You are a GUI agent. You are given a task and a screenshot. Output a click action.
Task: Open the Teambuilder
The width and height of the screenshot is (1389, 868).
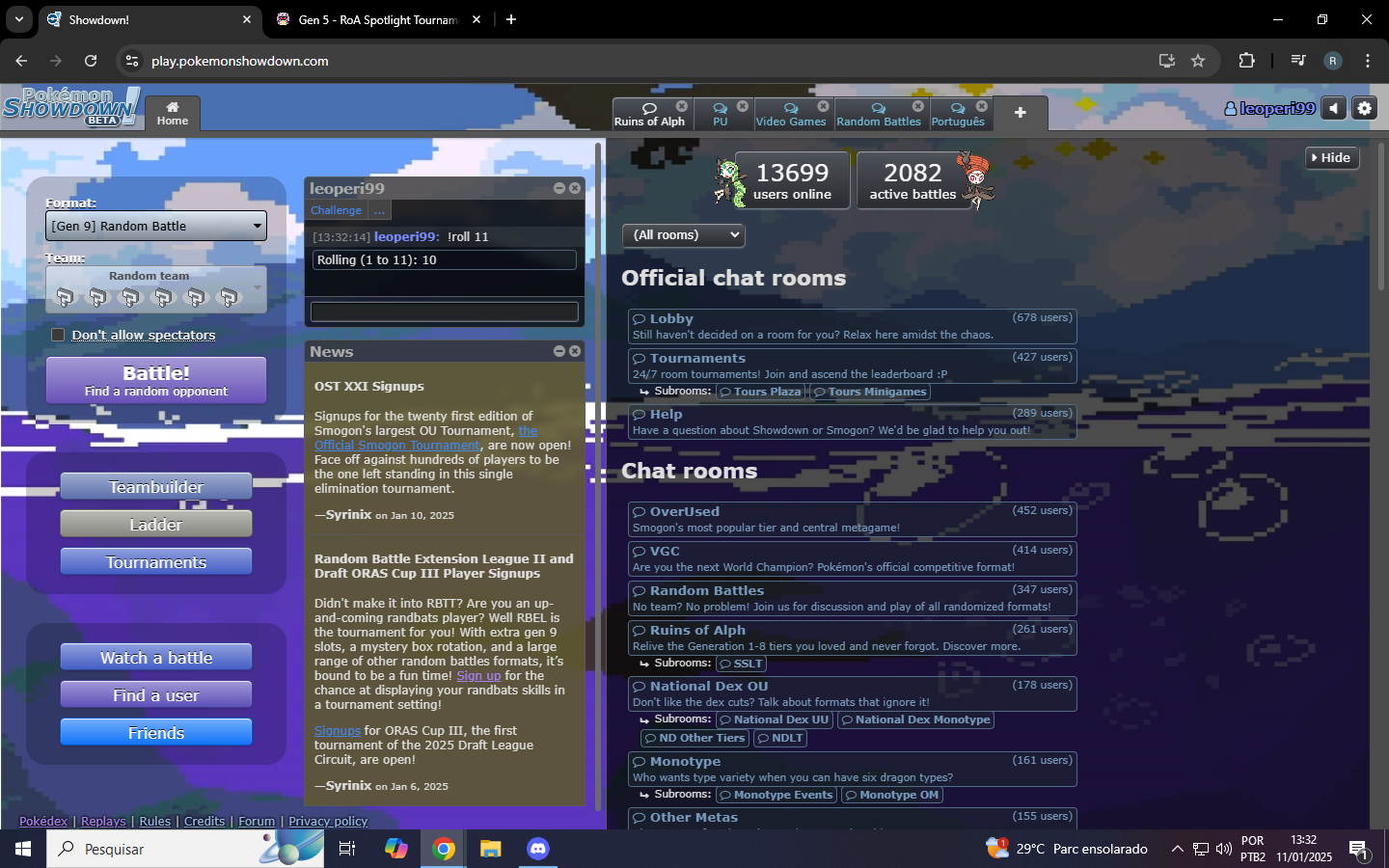coord(156,487)
